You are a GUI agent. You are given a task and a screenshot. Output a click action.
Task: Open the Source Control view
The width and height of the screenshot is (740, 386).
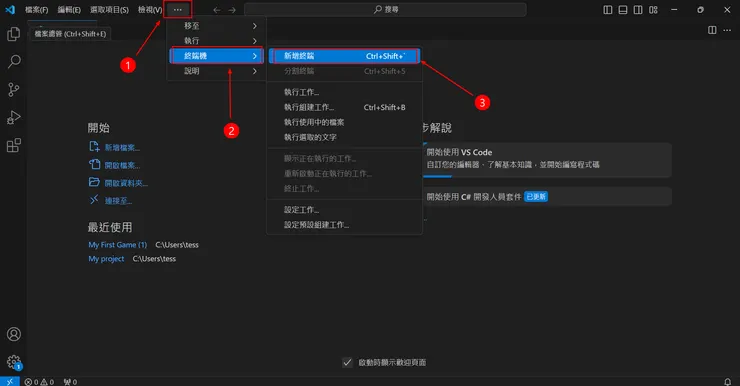click(14, 90)
